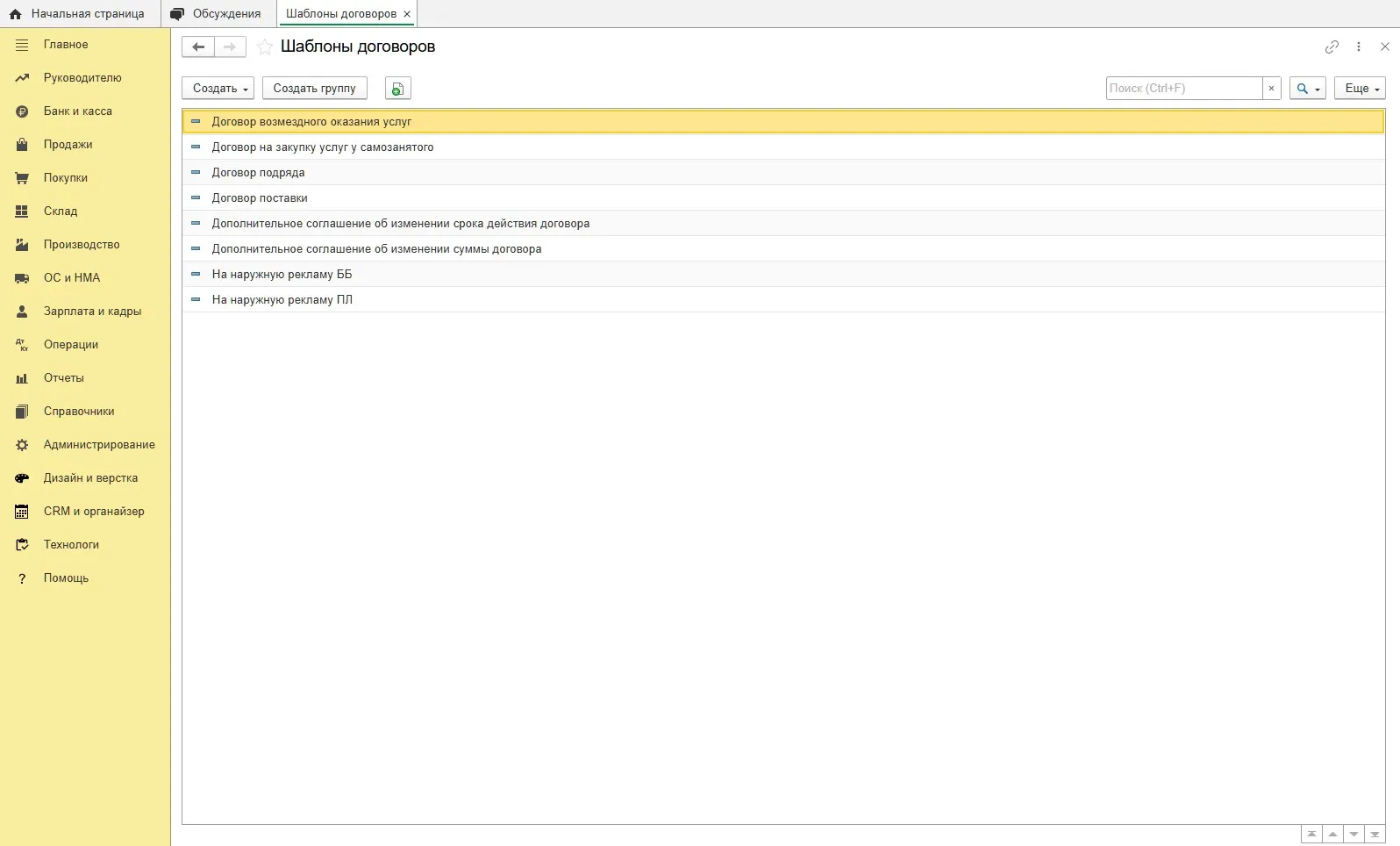
Task: Open the Руководителю section
Action: pos(85,78)
